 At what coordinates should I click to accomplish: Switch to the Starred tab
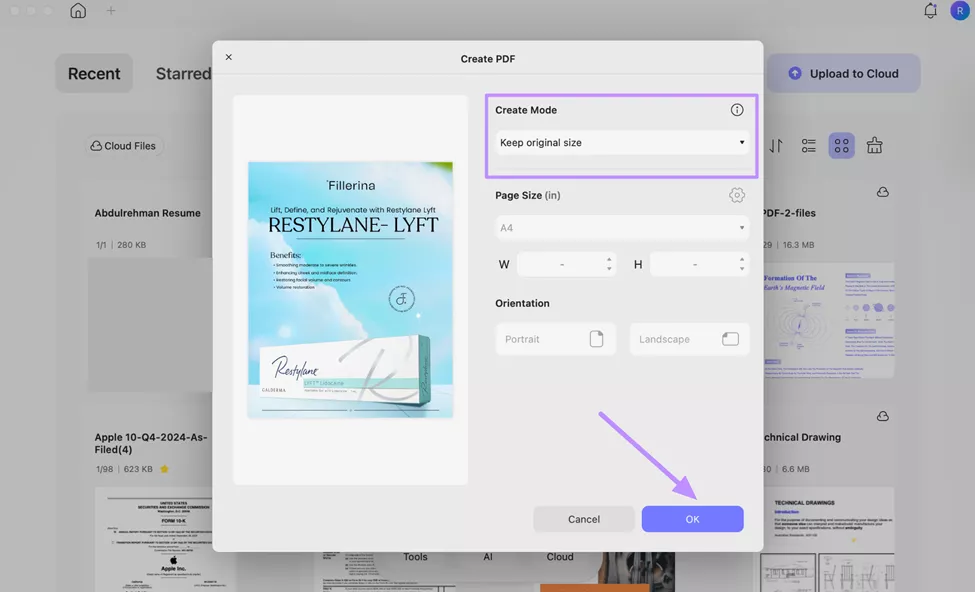point(183,72)
